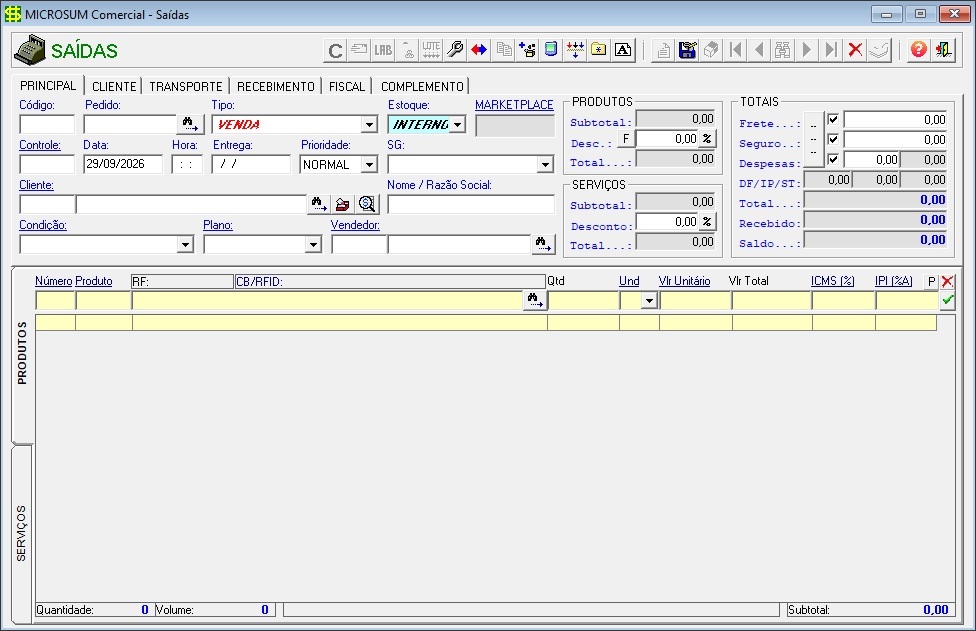Viewport: 976px width, 631px height.
Task: Open the Plano dropdown
Action: click(x=313, y=245)
